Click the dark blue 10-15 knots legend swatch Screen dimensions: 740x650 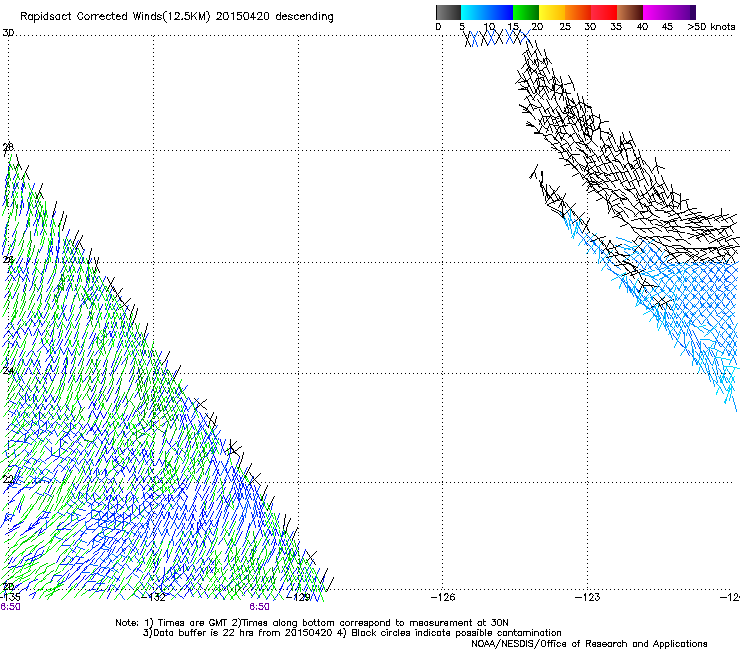(x=500, y=12)
